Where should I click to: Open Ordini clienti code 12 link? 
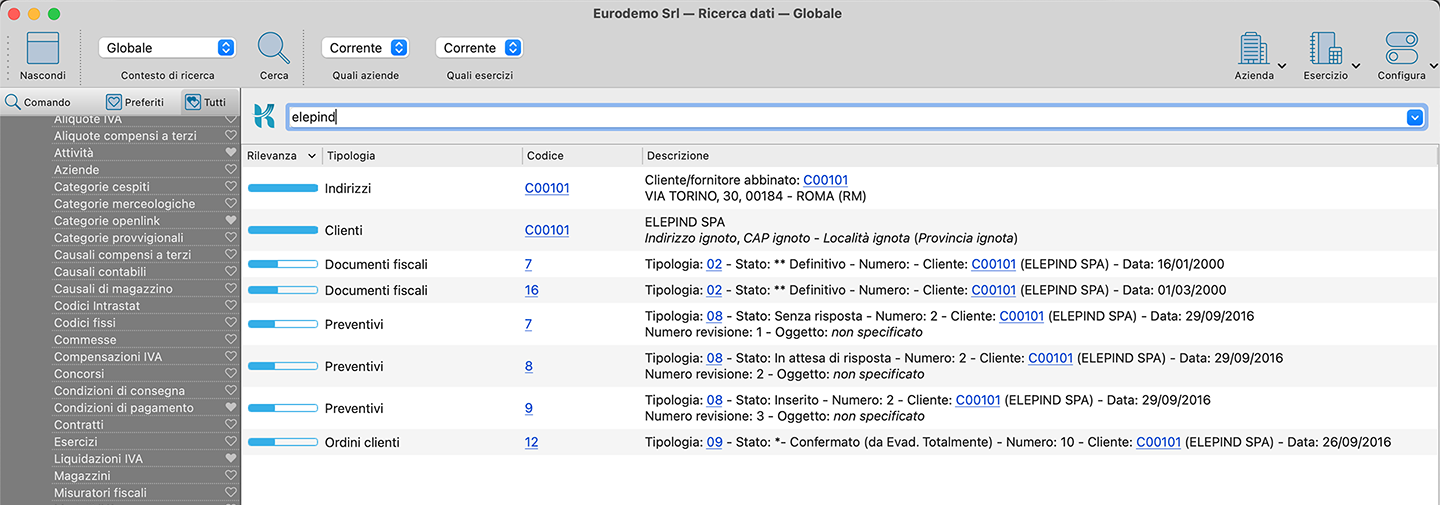coord(531,442)
